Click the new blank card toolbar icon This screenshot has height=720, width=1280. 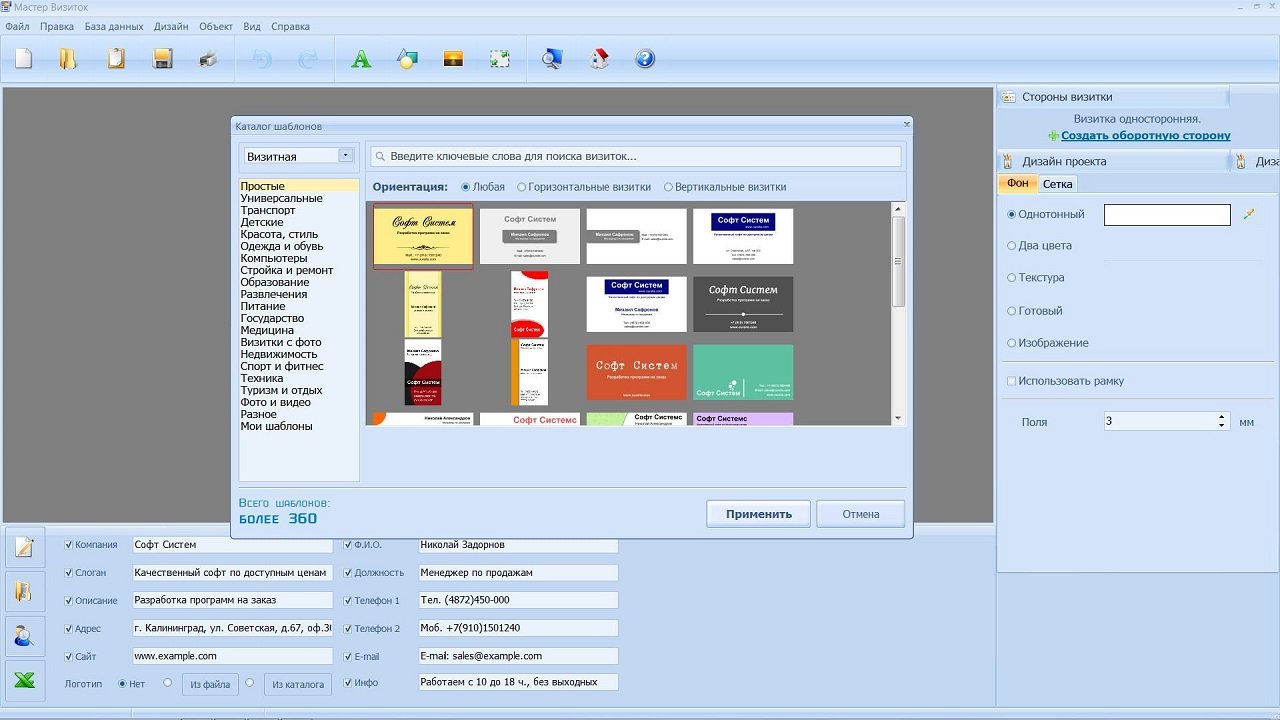tap(23, 59)
